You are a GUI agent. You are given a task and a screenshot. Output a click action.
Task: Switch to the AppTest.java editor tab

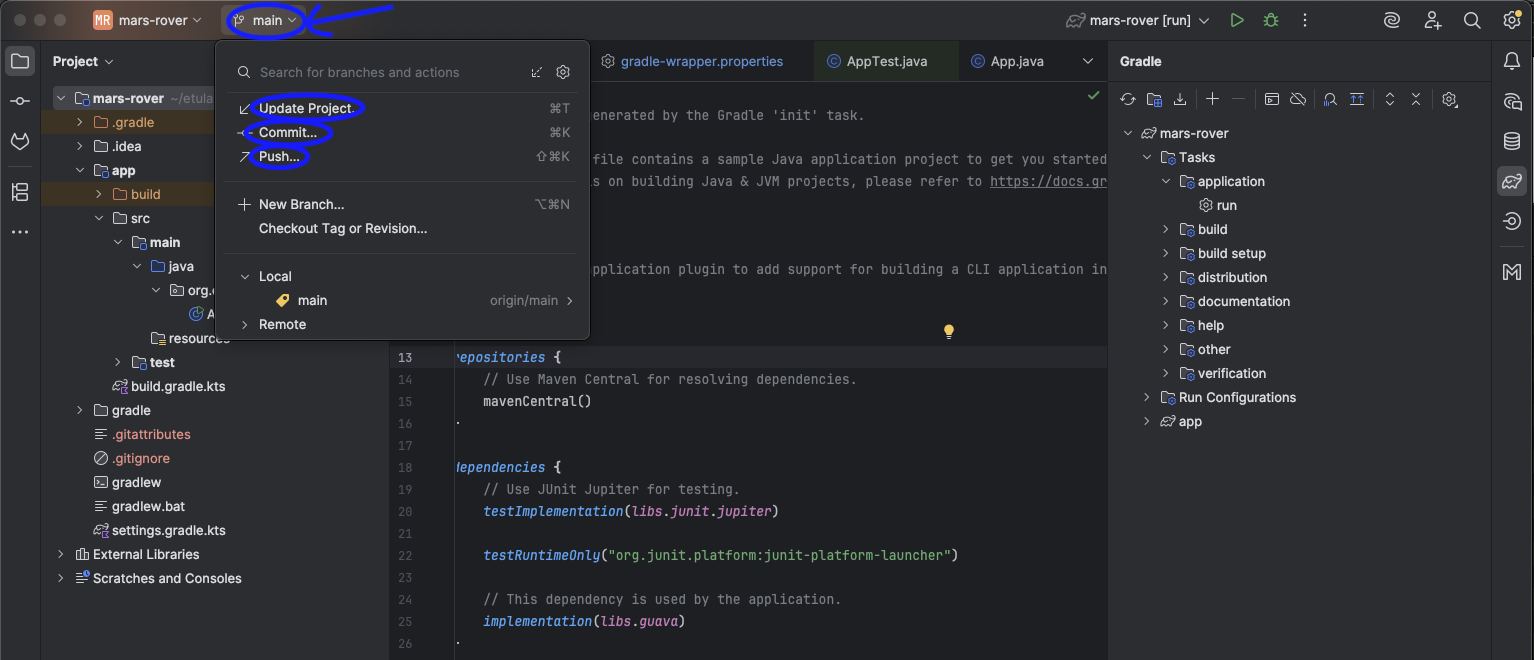click(886, 62)
